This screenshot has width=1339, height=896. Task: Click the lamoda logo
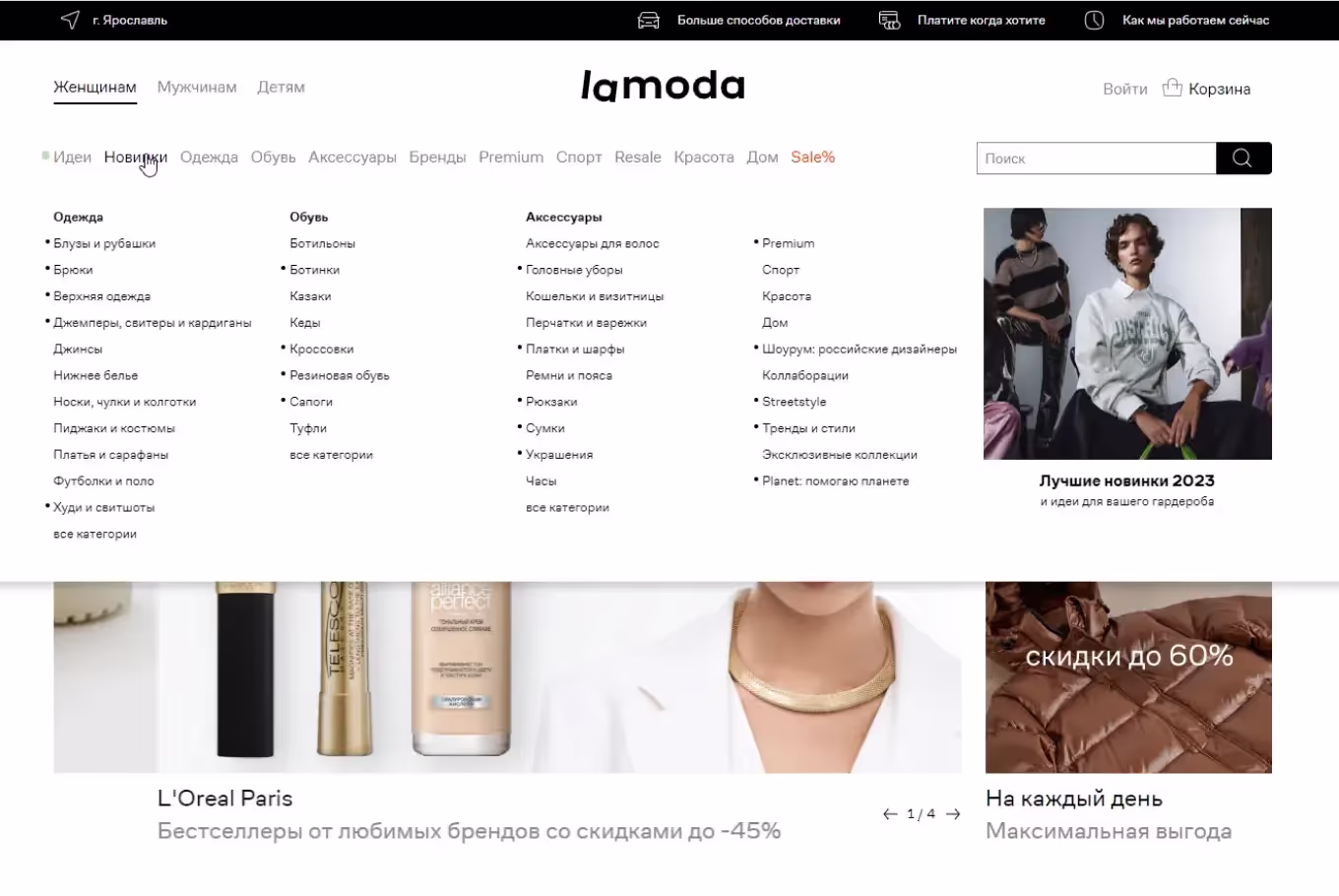point(663,87)
